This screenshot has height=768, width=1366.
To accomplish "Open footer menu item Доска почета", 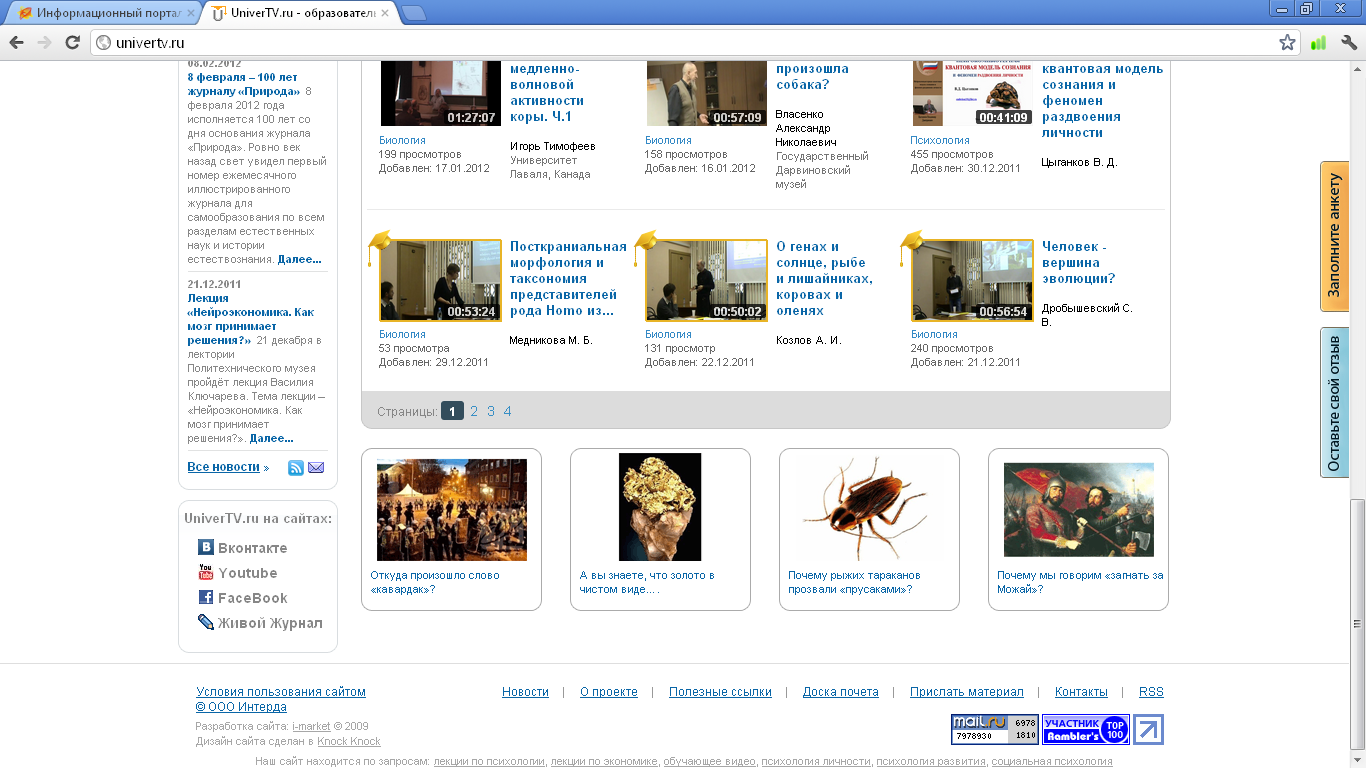I will [841, 692].
